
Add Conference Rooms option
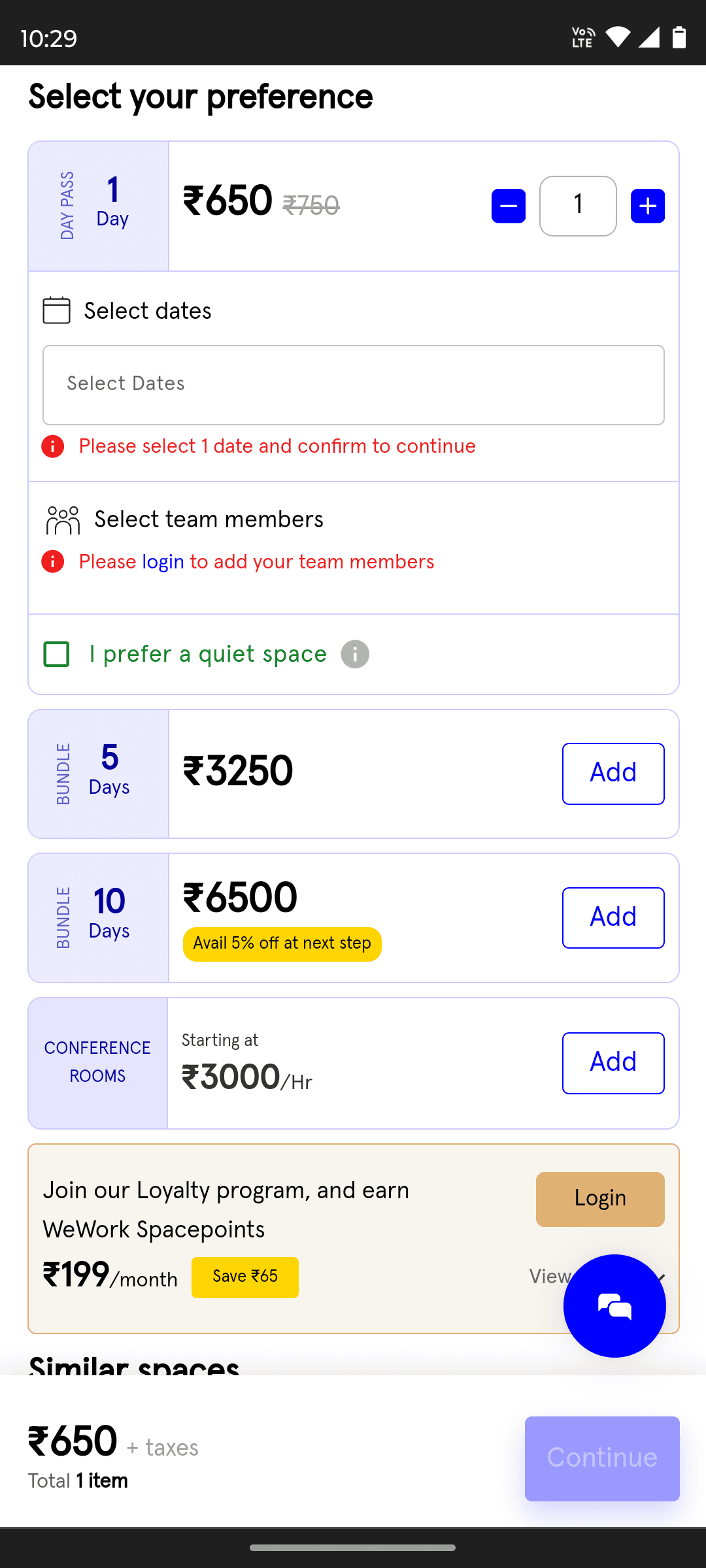click(613, 1063)
